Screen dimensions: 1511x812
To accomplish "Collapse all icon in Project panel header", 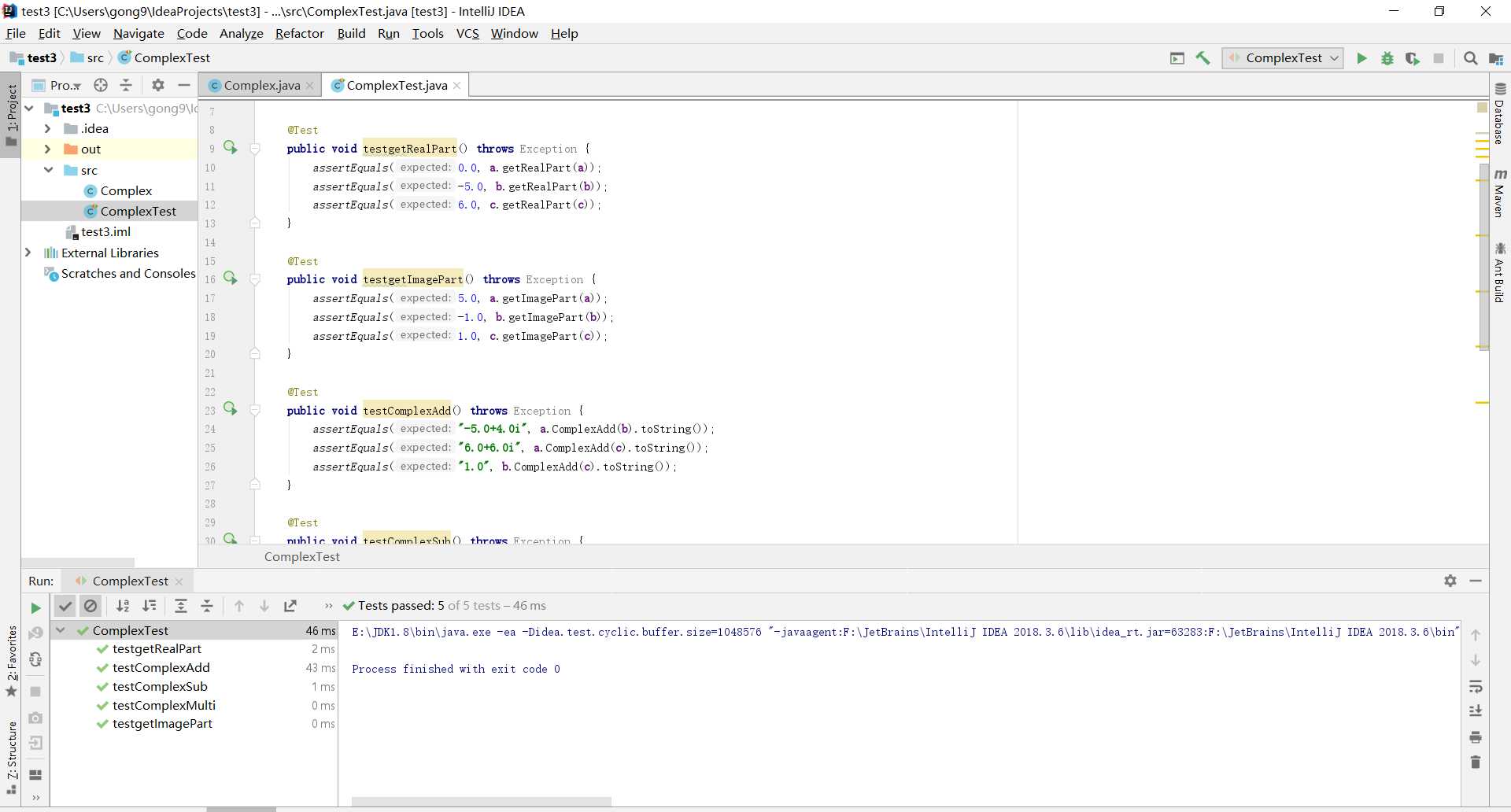I will (x=126, y=85).
